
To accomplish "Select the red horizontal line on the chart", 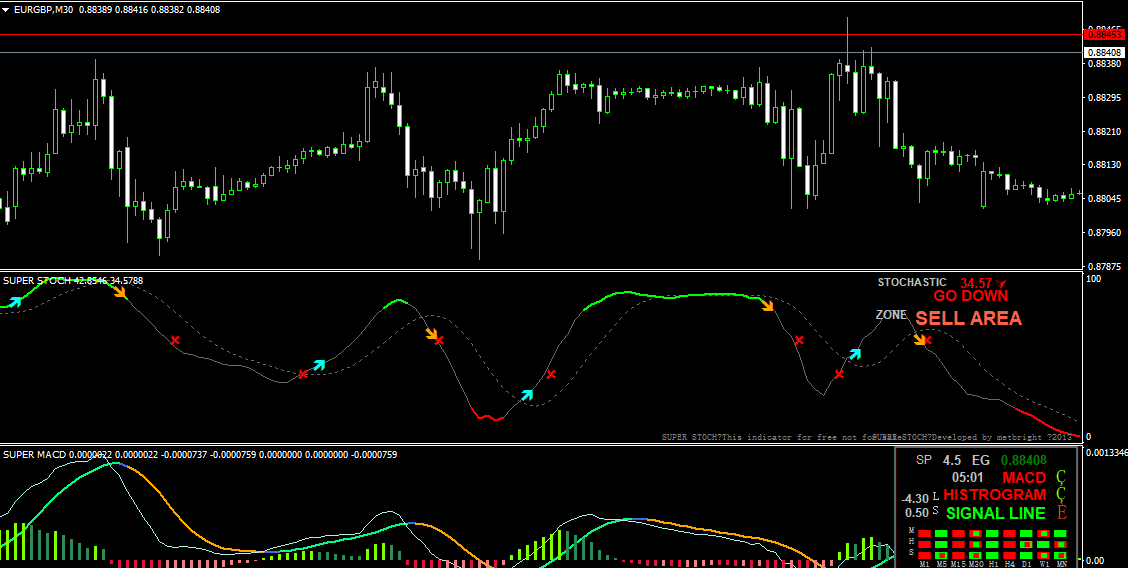I will pos(500,35).
